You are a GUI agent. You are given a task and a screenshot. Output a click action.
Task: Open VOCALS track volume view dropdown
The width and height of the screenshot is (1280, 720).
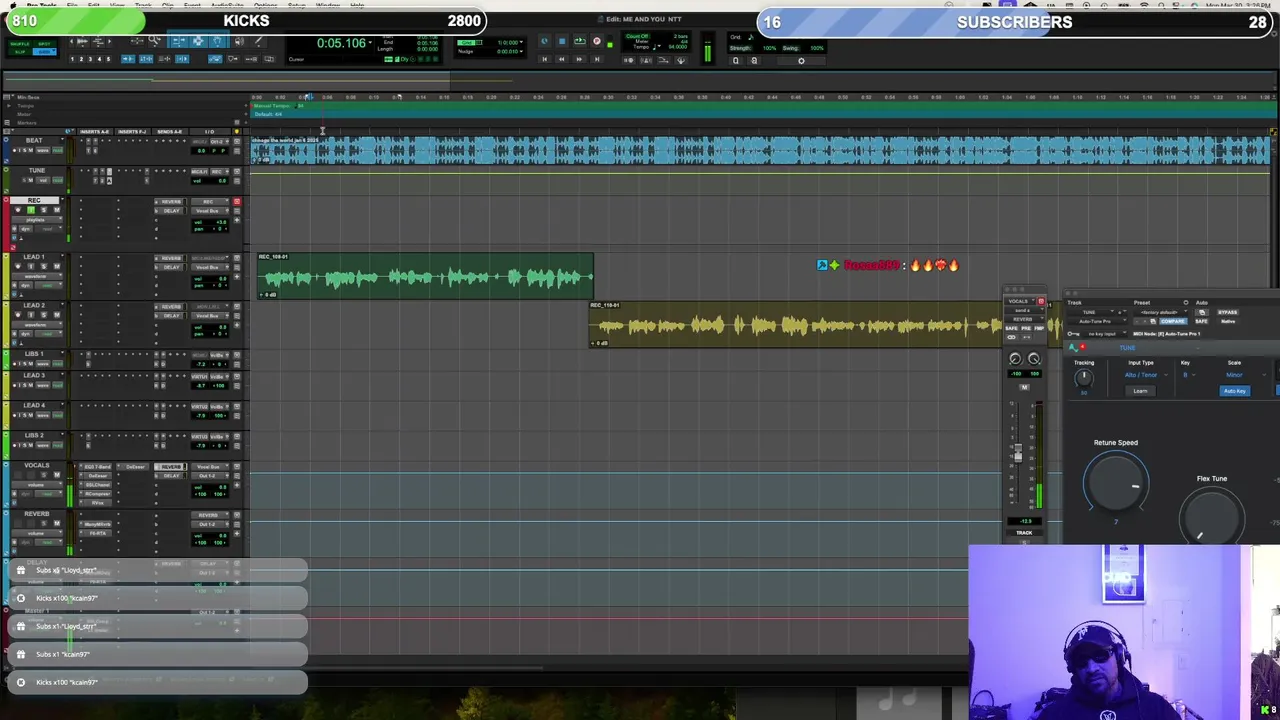click(37, 485)
